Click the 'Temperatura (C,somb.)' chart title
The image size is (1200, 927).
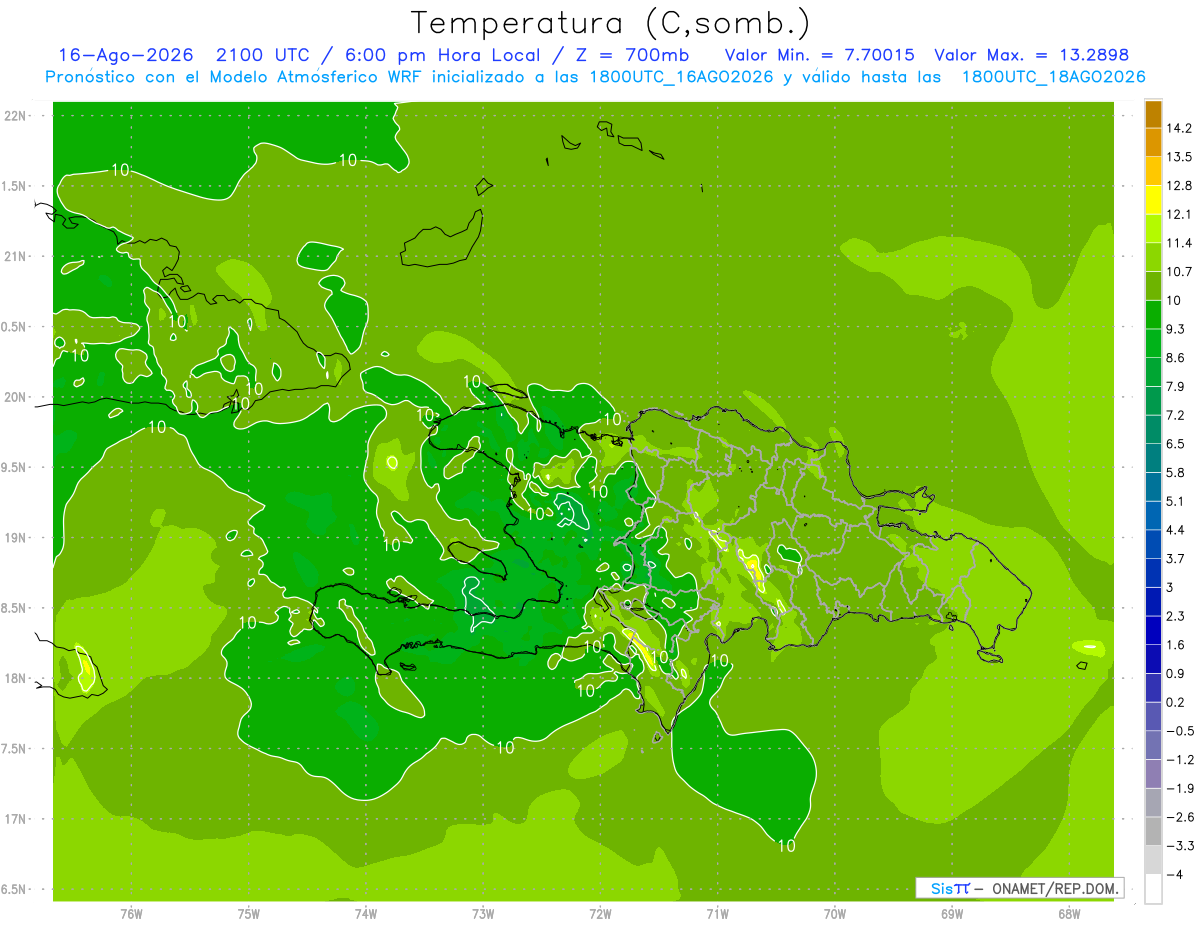coord(610,23)
